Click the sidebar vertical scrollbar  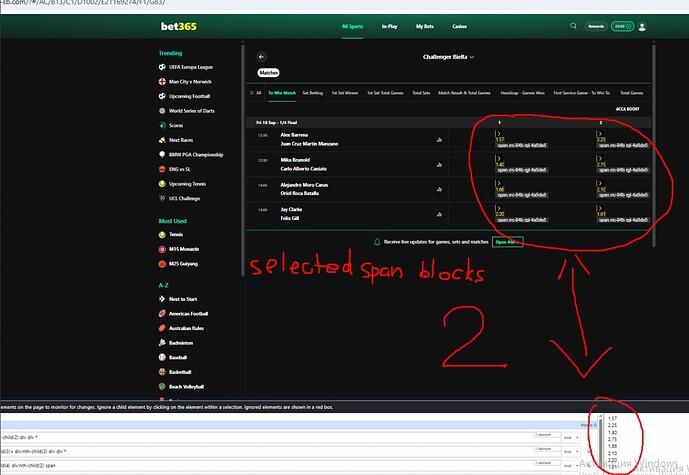[243, 160]
